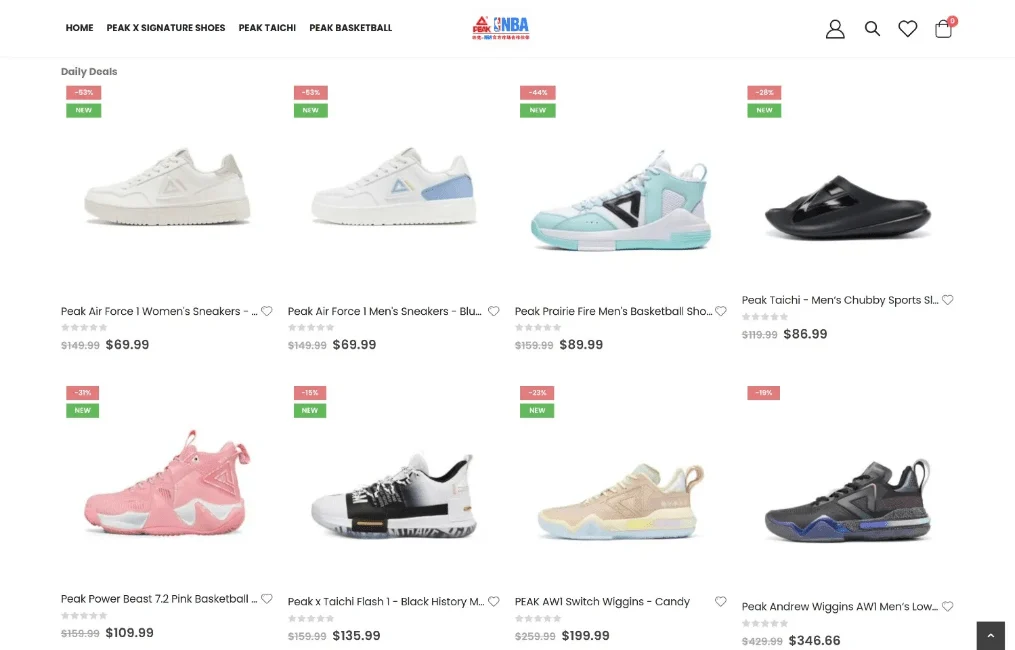Open Peak x Taichi Flash 1 product link
1015x650 pixels.
pos(386,601)
